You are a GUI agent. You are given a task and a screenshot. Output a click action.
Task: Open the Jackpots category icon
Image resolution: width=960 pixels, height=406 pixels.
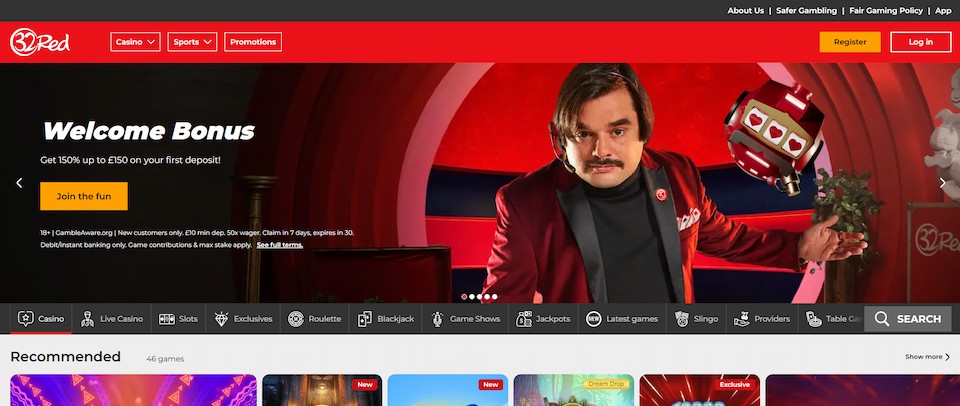pos(523,319)
